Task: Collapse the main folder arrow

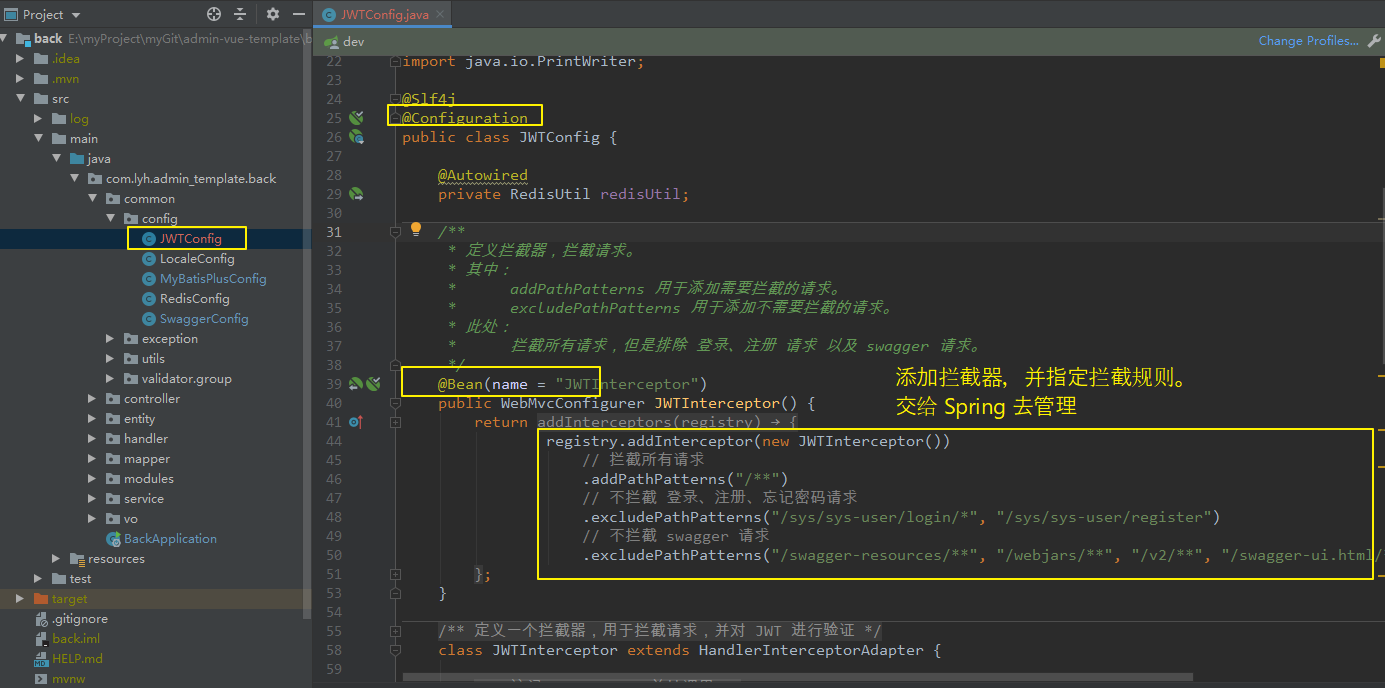Action: (38, 139)
